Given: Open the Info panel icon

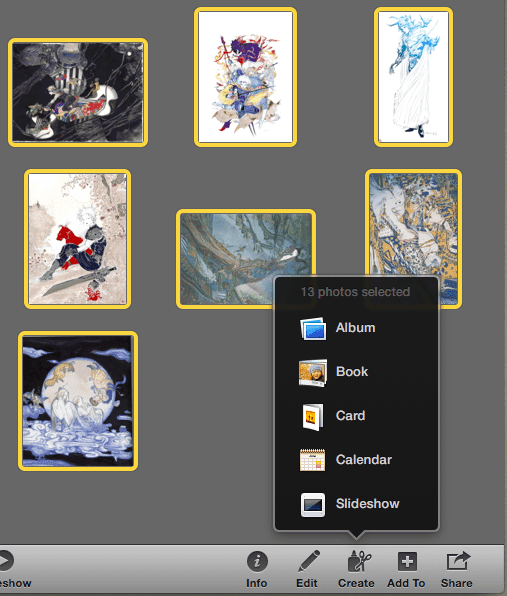Looking at the screenshot, I should click(x=257, y=561).
